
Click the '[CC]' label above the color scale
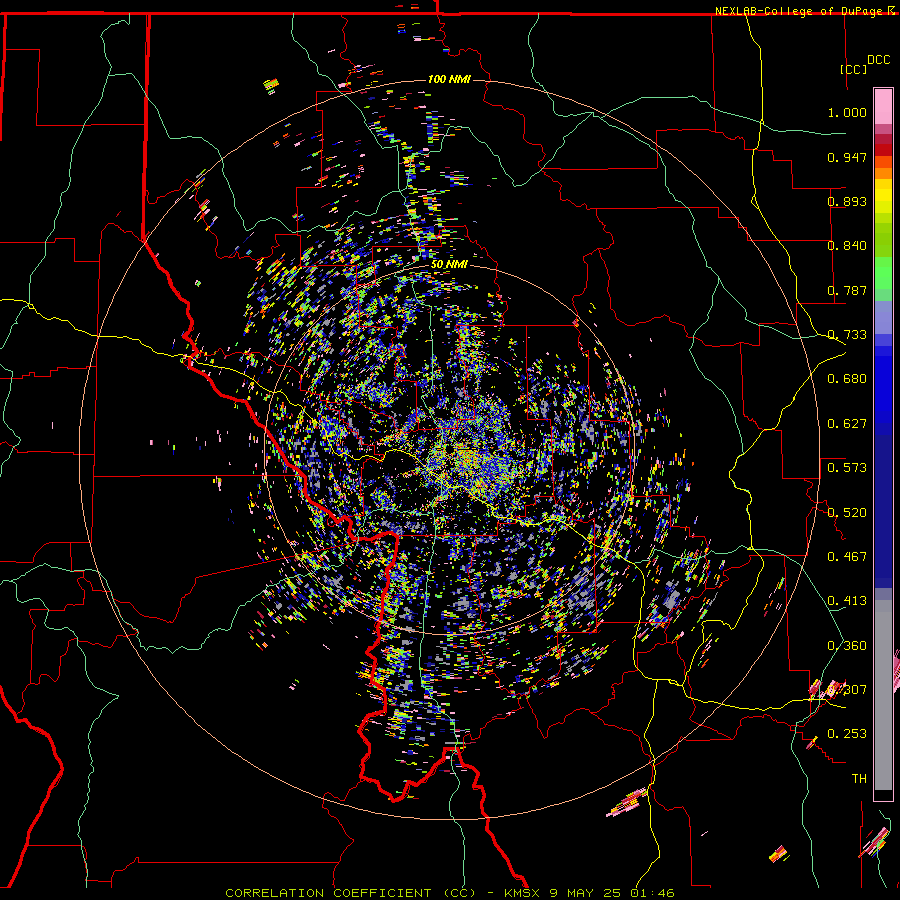click(853, 69)
